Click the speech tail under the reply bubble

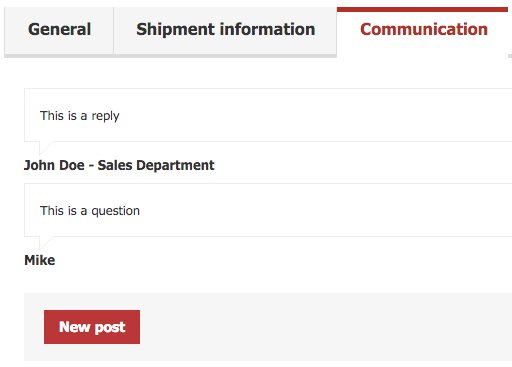46,148
